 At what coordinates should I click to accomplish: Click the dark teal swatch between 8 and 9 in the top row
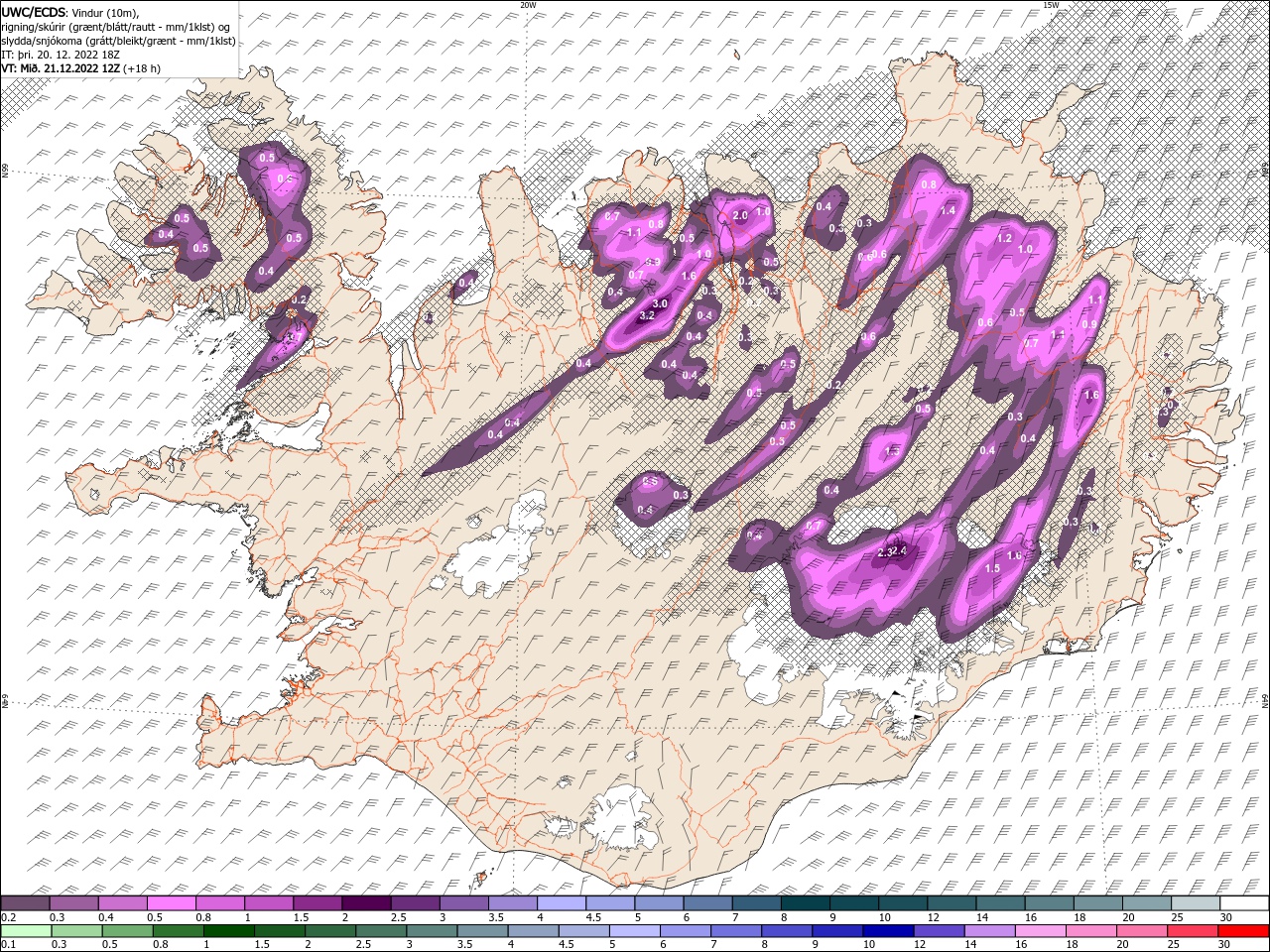tap(805, 903)
